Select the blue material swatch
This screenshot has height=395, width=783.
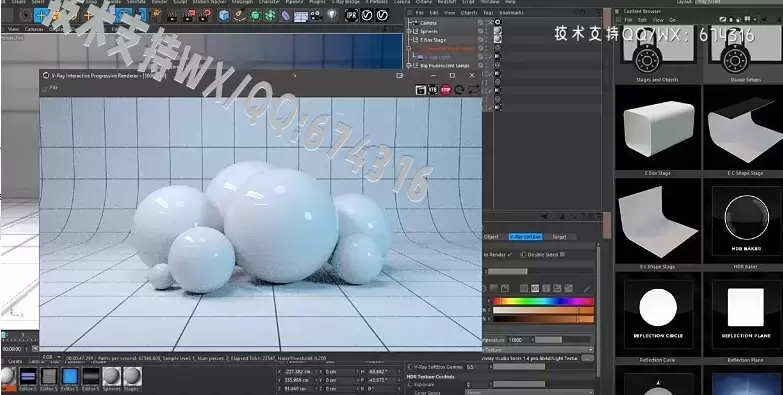point(70,376)
